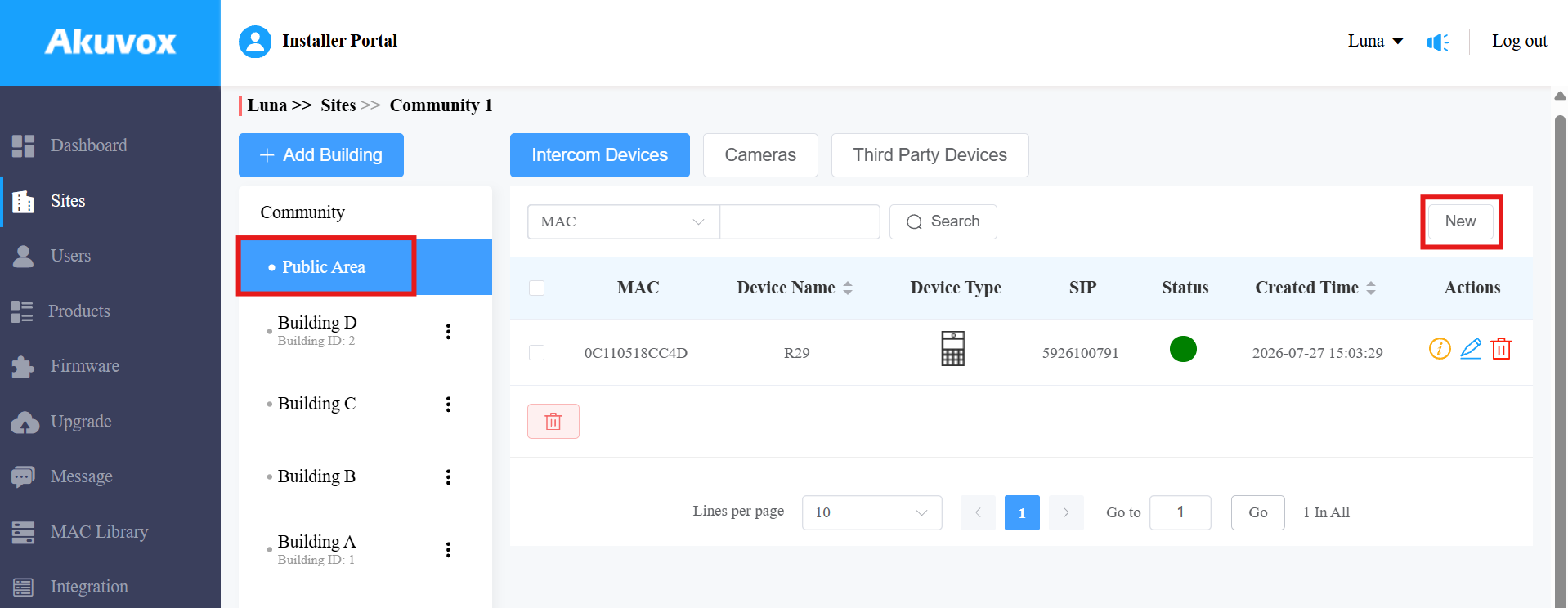Screen dimensions: 1568x608
Task: Select Building D in the tree
Action: tap(317, 323)
